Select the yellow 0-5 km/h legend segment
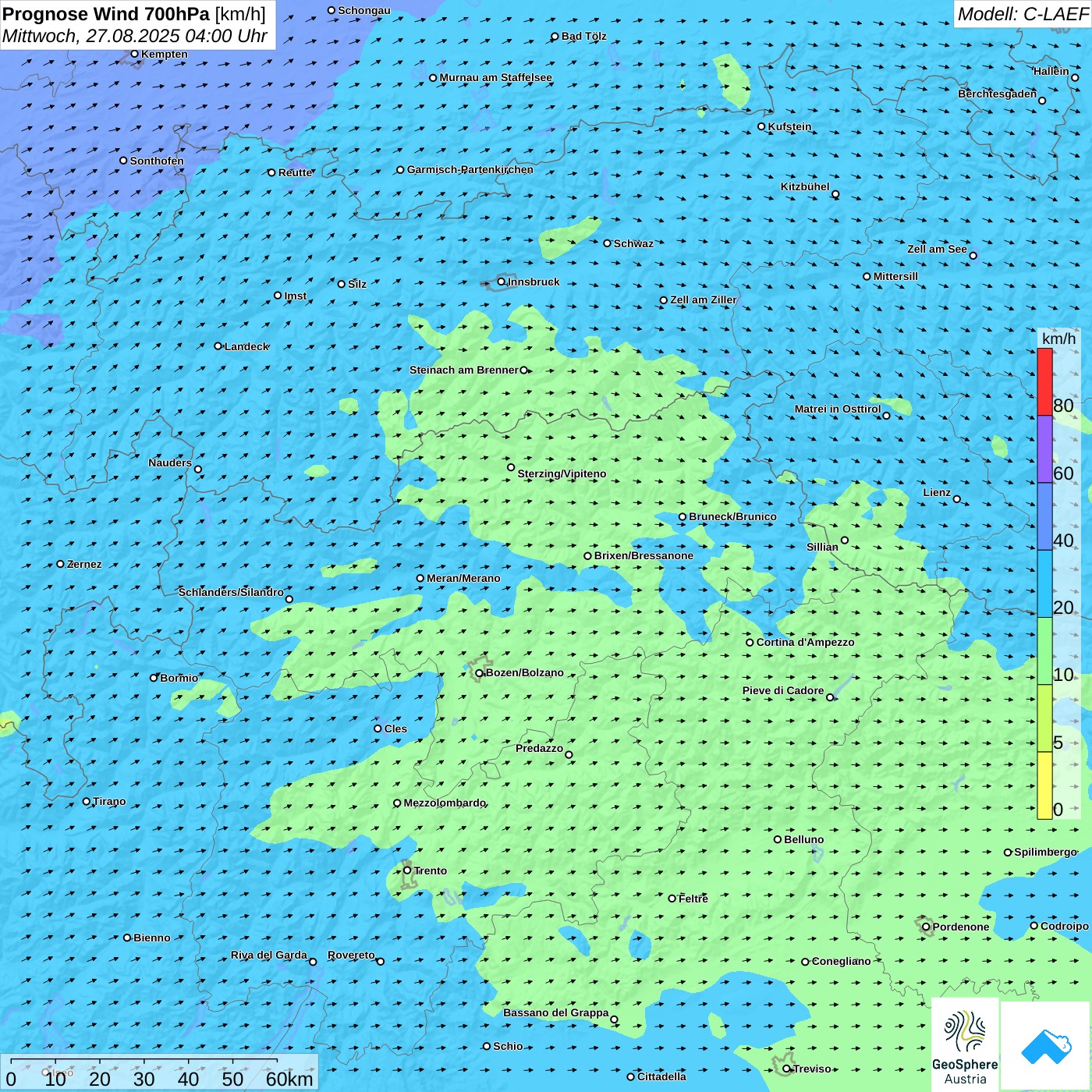This screenshot has width=1092, height=1092. pos(1044,785)
